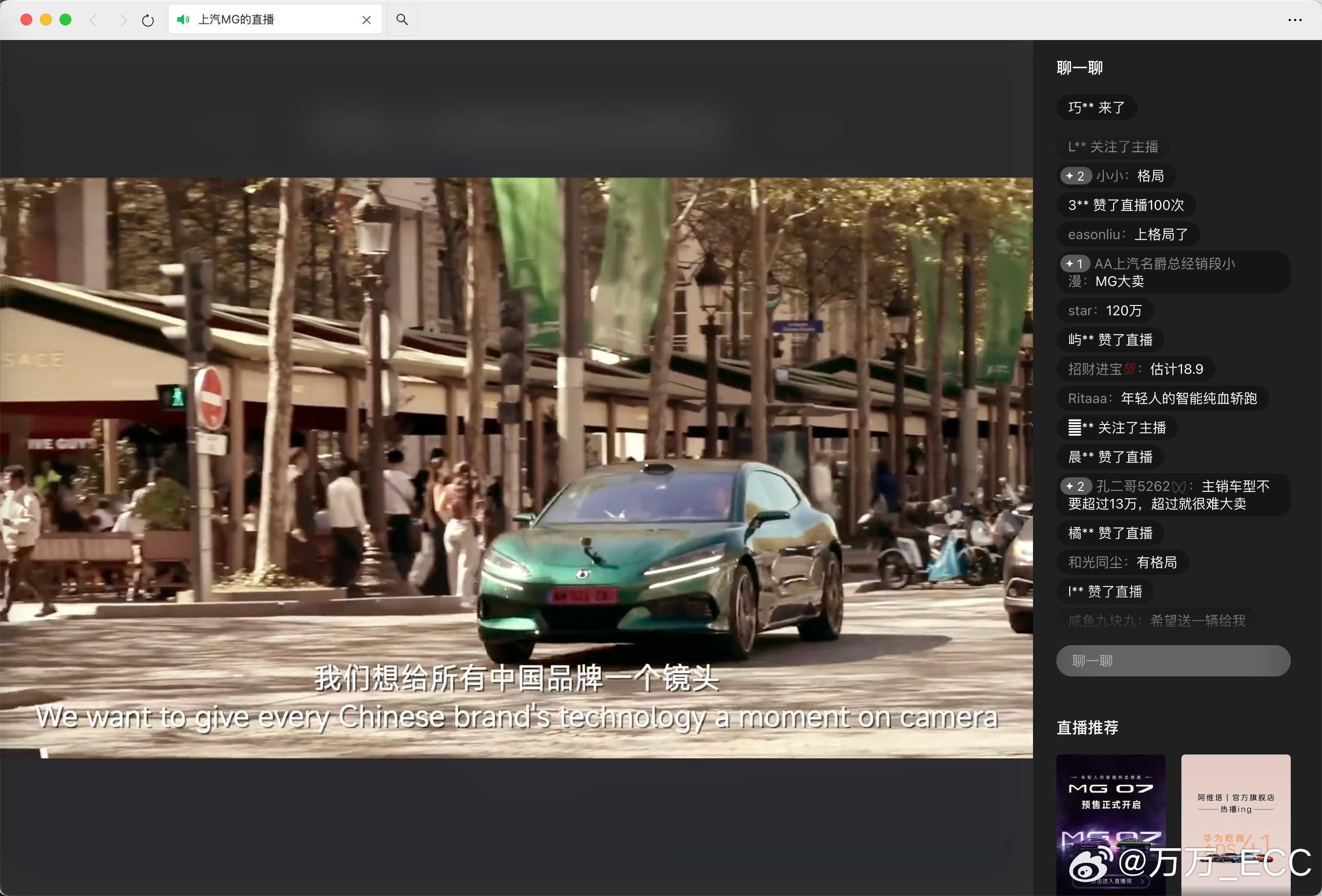Click the 点击进入直播间 button on MG07 card

1111,881
